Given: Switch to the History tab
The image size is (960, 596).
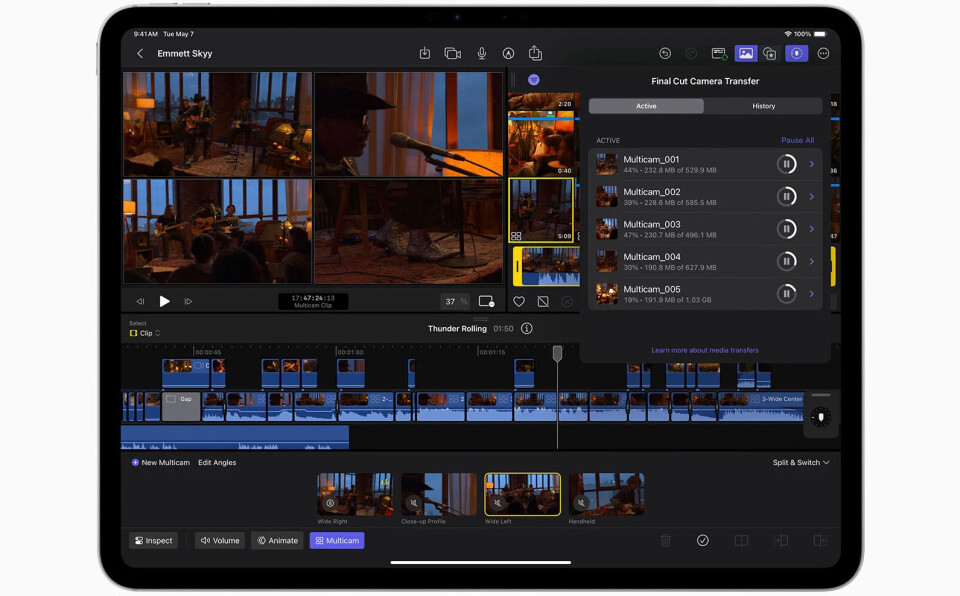Looking at the screenshot, I should click(x=763, y=106).
